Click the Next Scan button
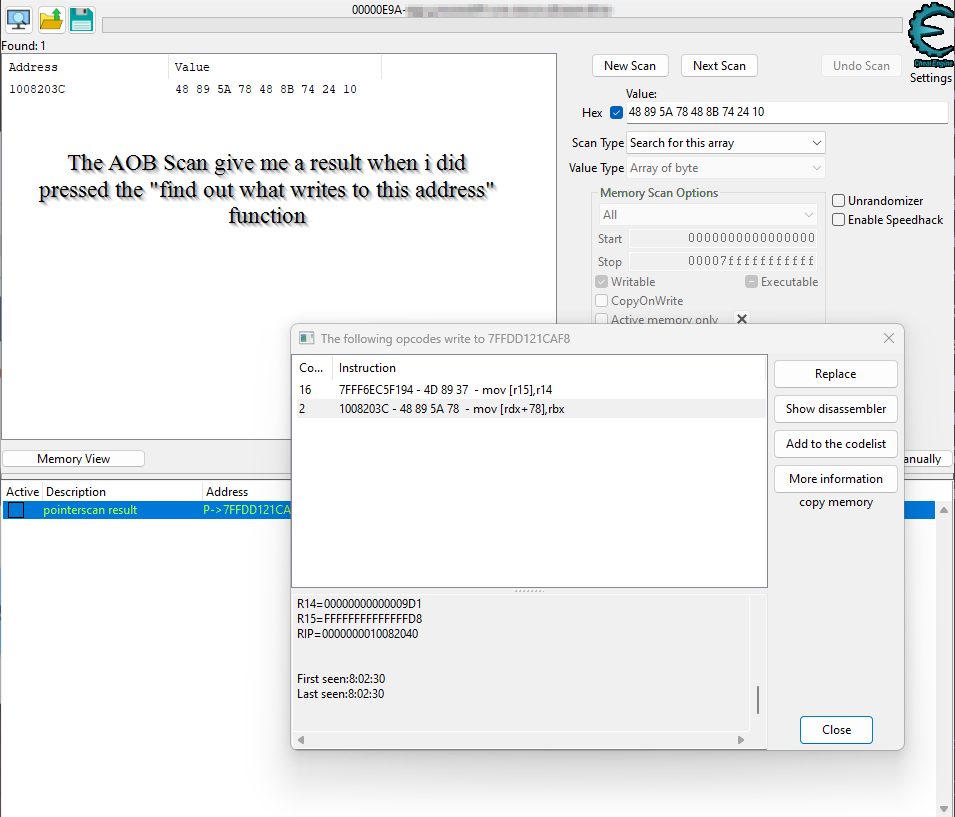 pyautogui.click(x=719, y=66)
